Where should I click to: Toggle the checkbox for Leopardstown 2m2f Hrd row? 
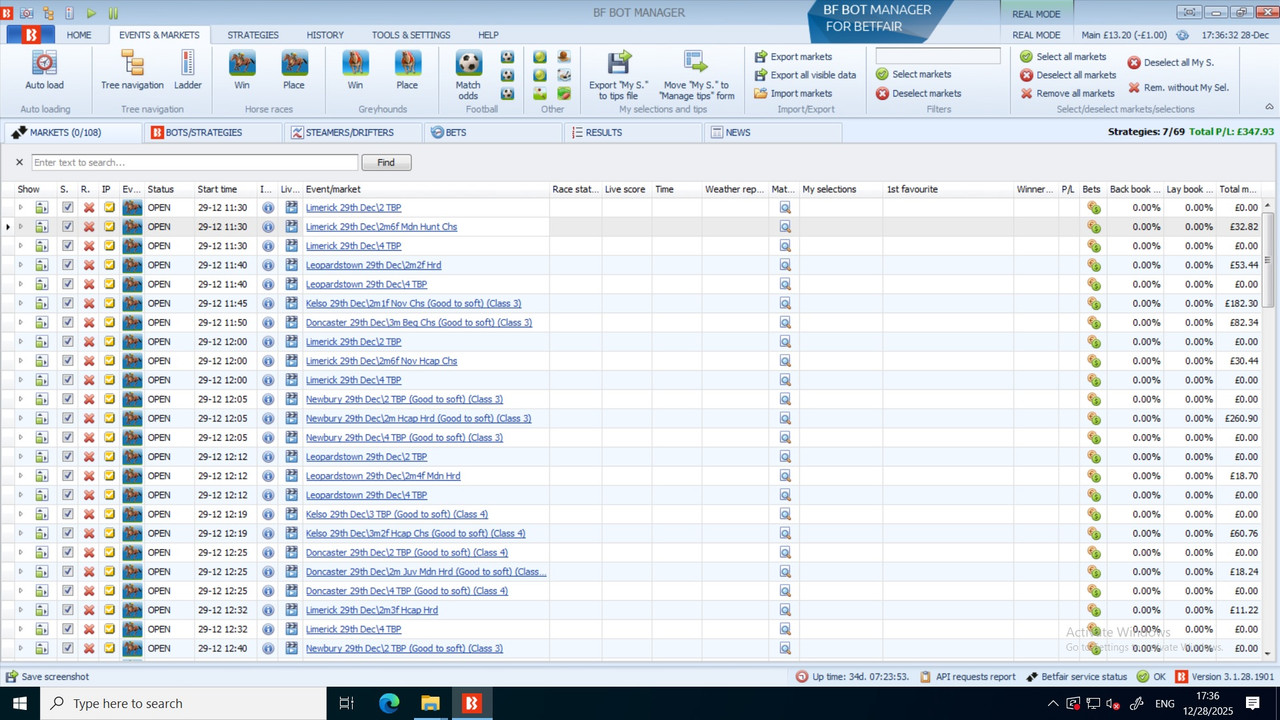tap(68, 265)
